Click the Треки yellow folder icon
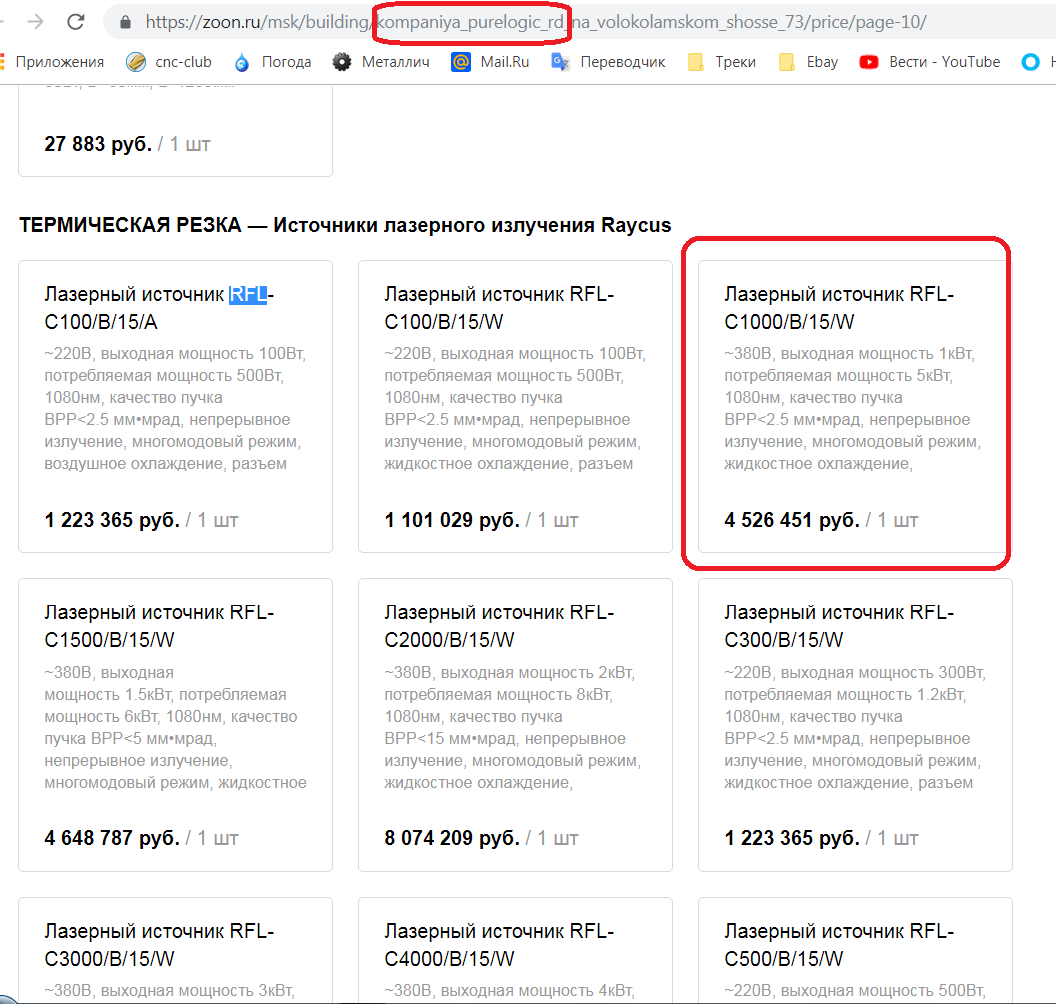 (x=696, y=62)
